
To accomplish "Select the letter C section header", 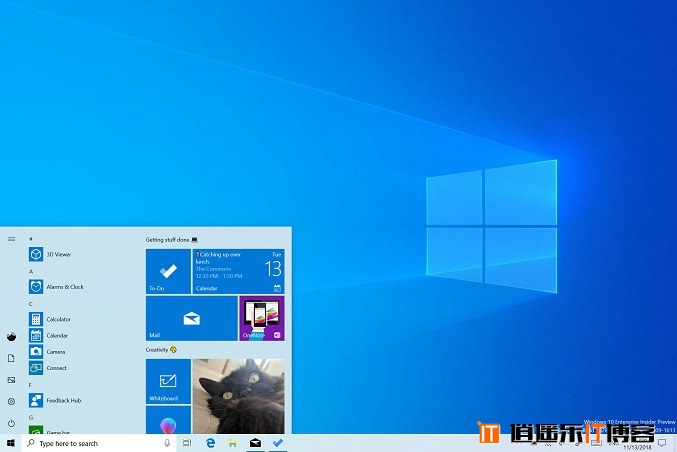I will click(x=31, y=304).
